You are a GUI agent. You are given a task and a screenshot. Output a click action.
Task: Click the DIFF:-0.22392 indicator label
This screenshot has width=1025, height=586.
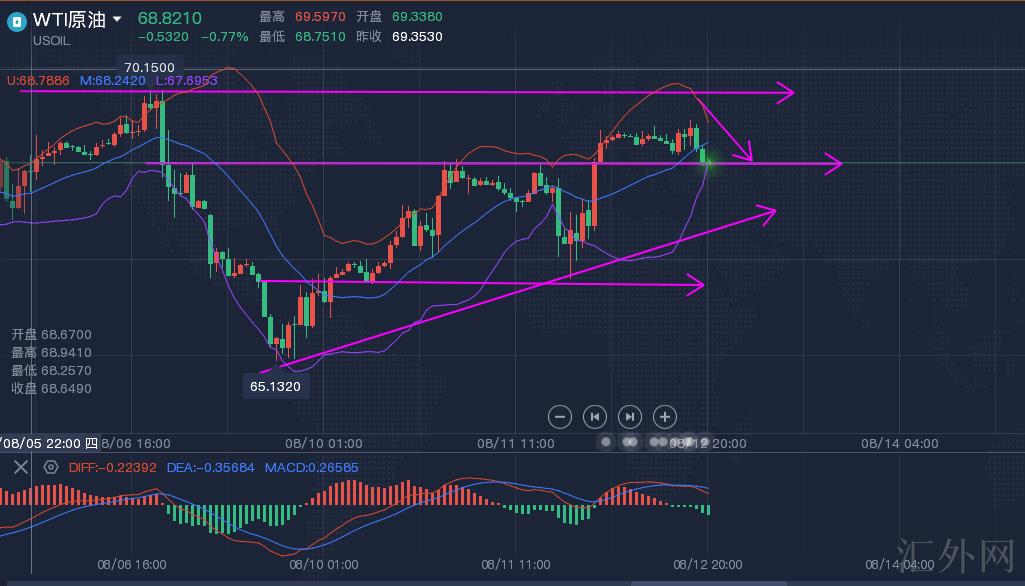(112, 467)
